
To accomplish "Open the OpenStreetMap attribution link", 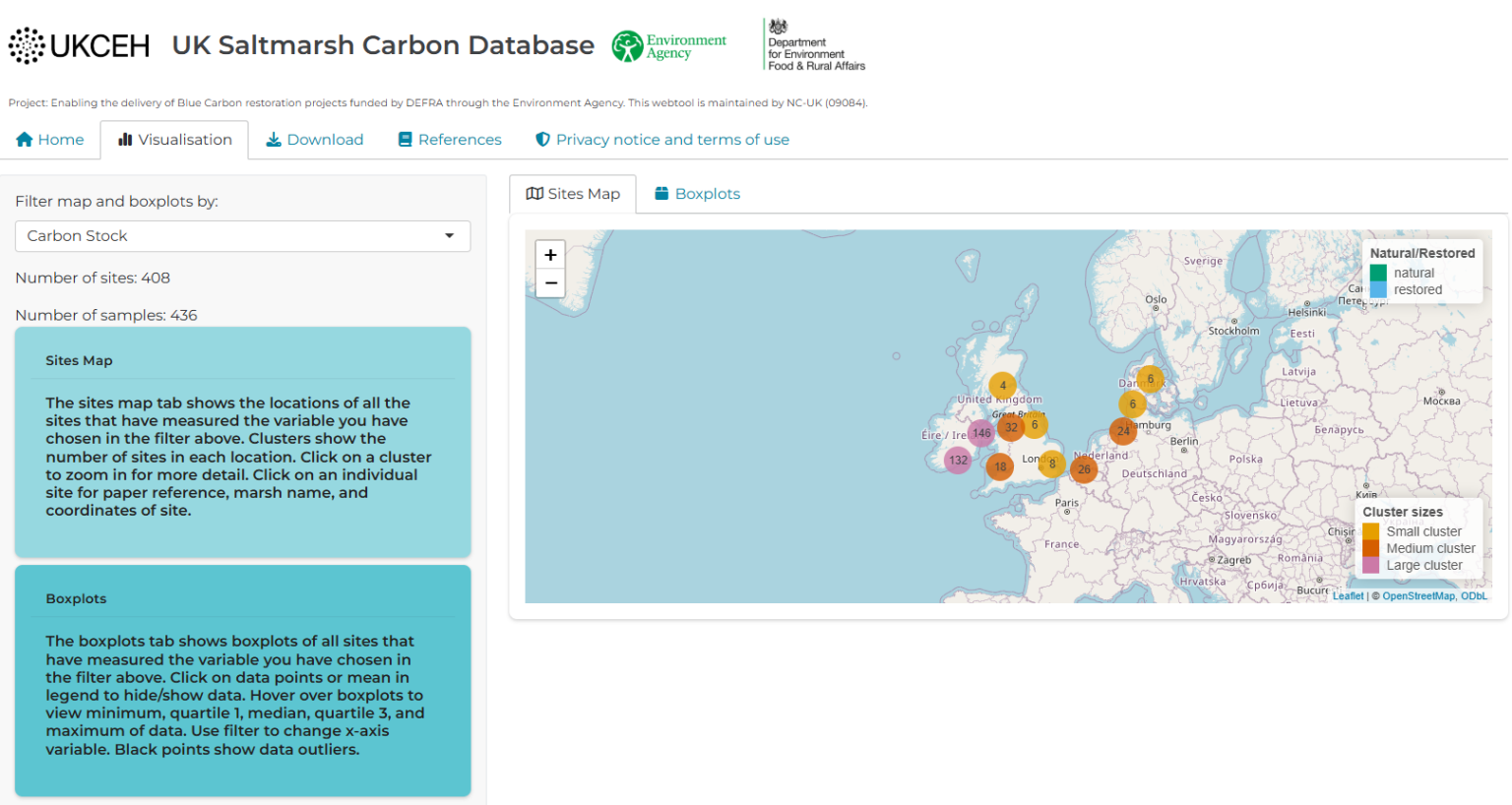I will tap(1418, 596).
